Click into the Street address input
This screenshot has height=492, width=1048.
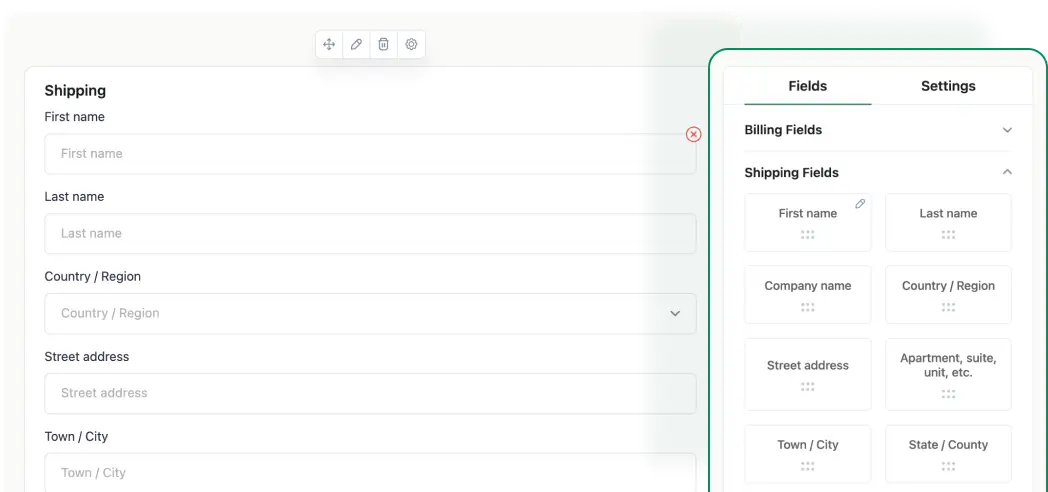click(370, 393)
